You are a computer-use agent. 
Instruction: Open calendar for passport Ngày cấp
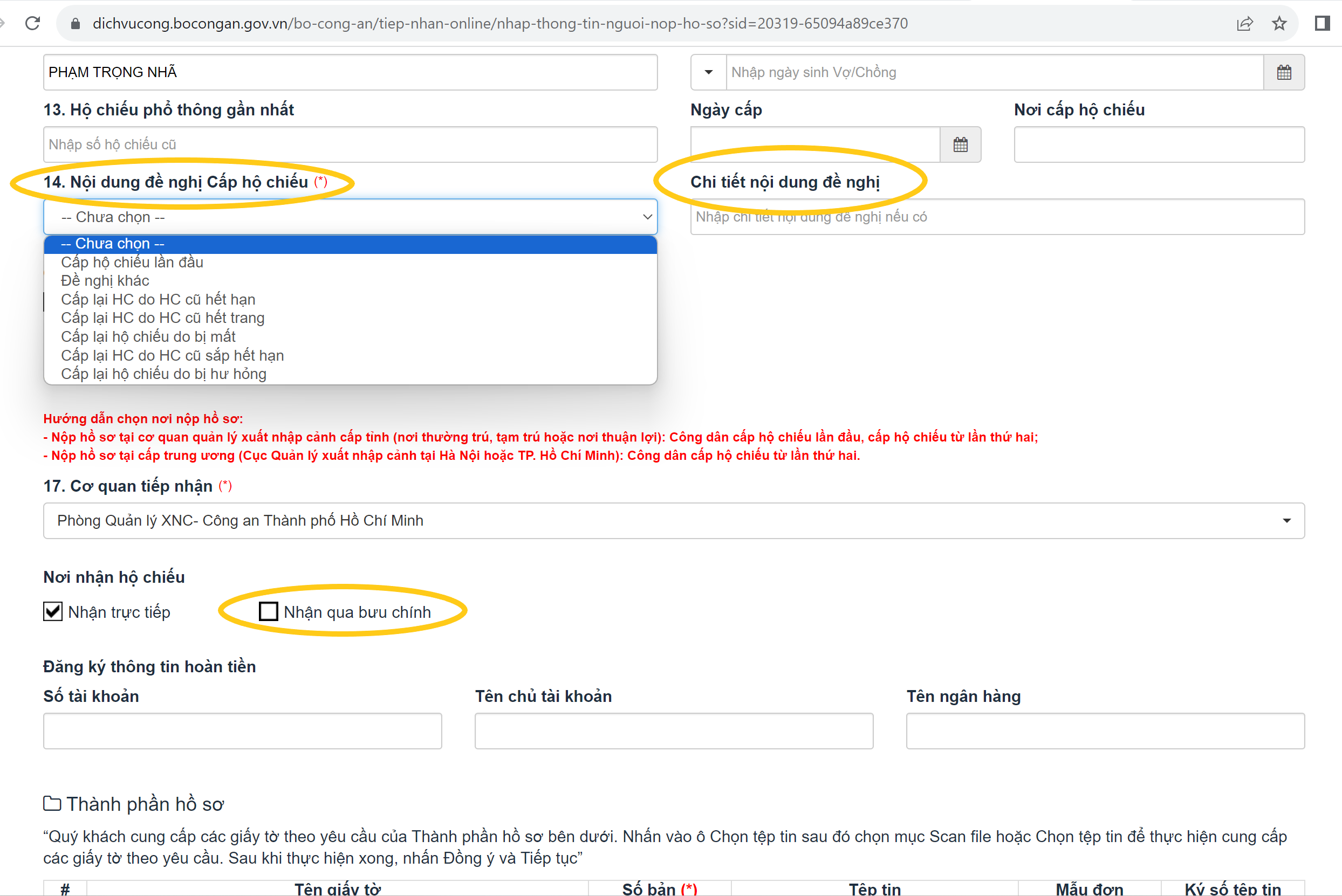tap(960, 144)
